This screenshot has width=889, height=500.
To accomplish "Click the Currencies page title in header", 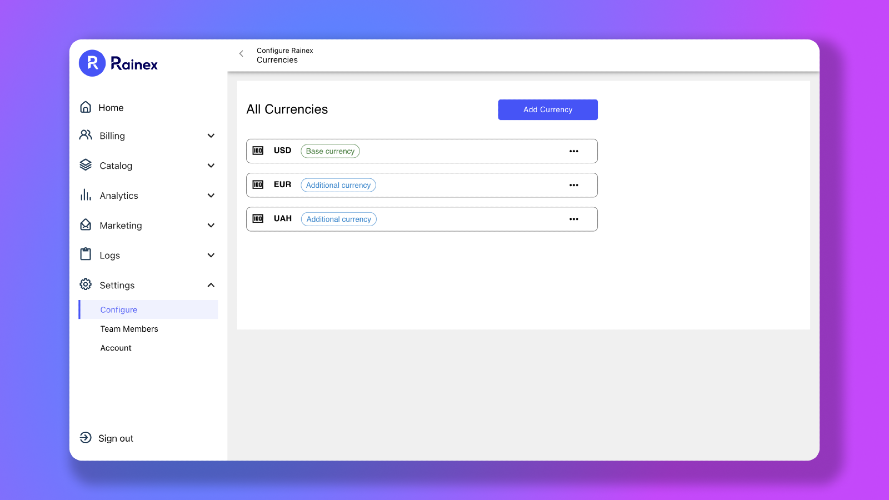I will click(x=277, y=60).
